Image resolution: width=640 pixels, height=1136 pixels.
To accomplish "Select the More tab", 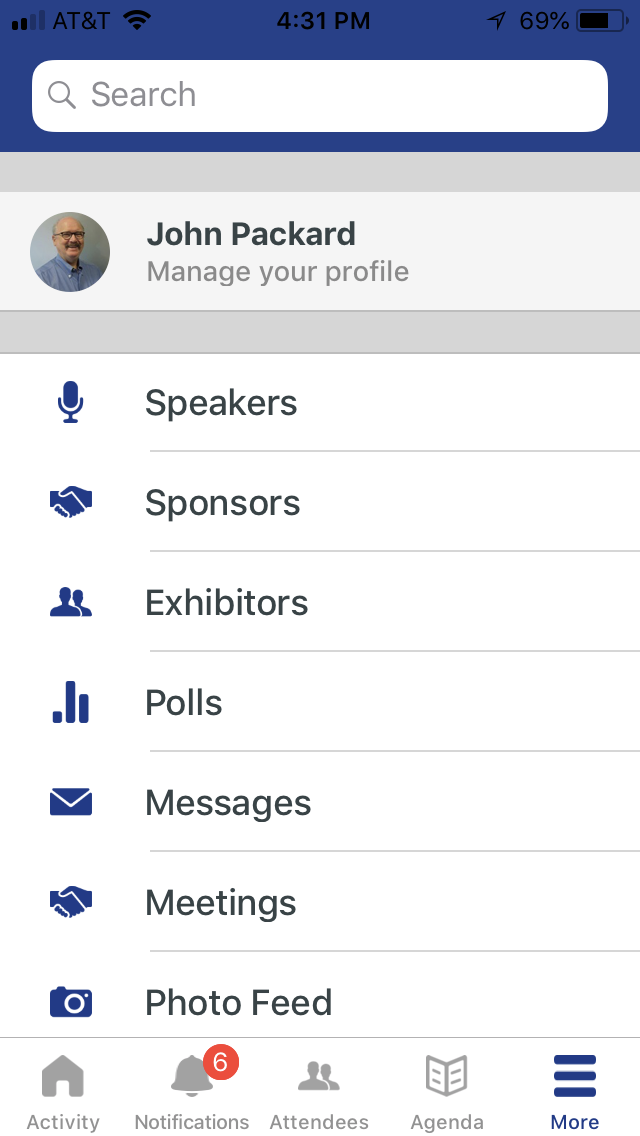I will pyautogui.click(x=575, y=1092).
